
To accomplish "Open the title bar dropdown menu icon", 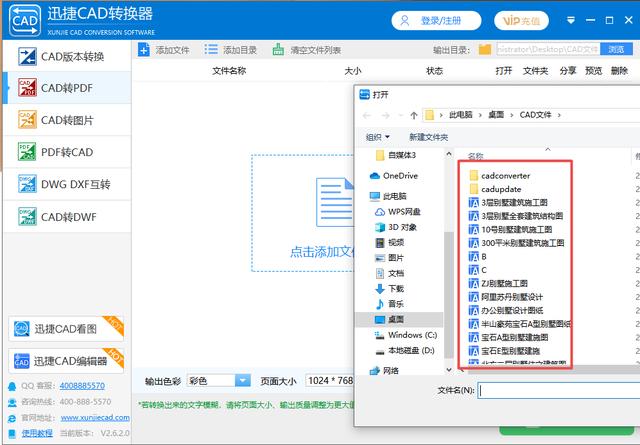I will pyautogui.click(x=571, y=20).
